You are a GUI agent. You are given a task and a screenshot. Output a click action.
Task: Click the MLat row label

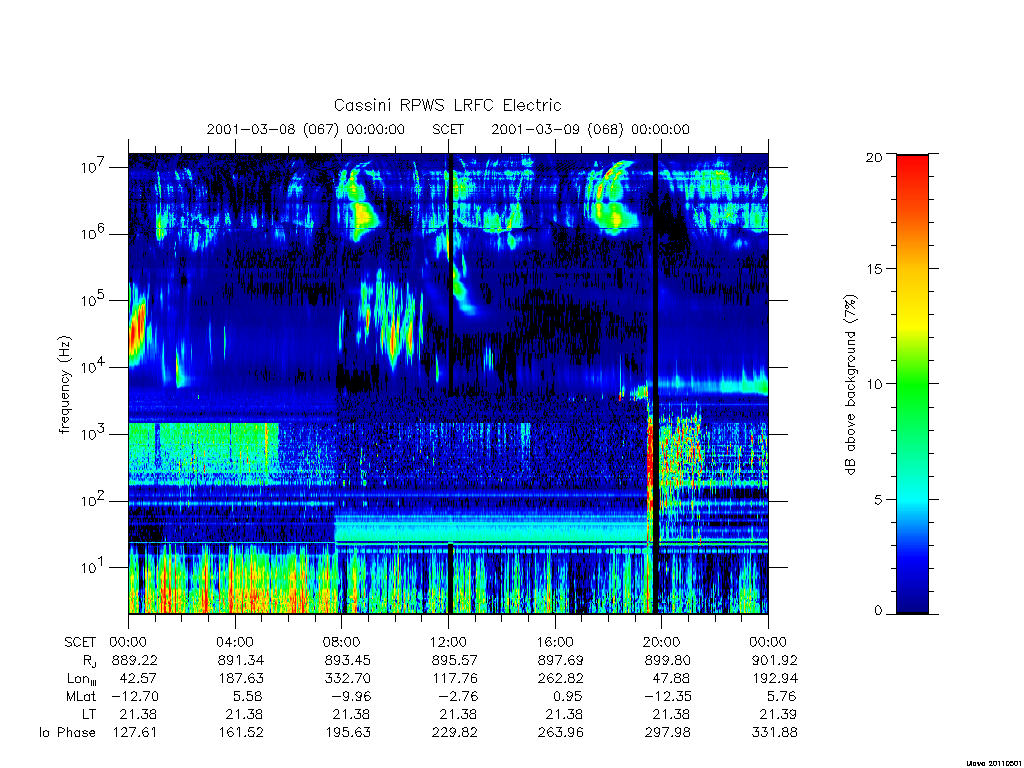pos(81,696)
